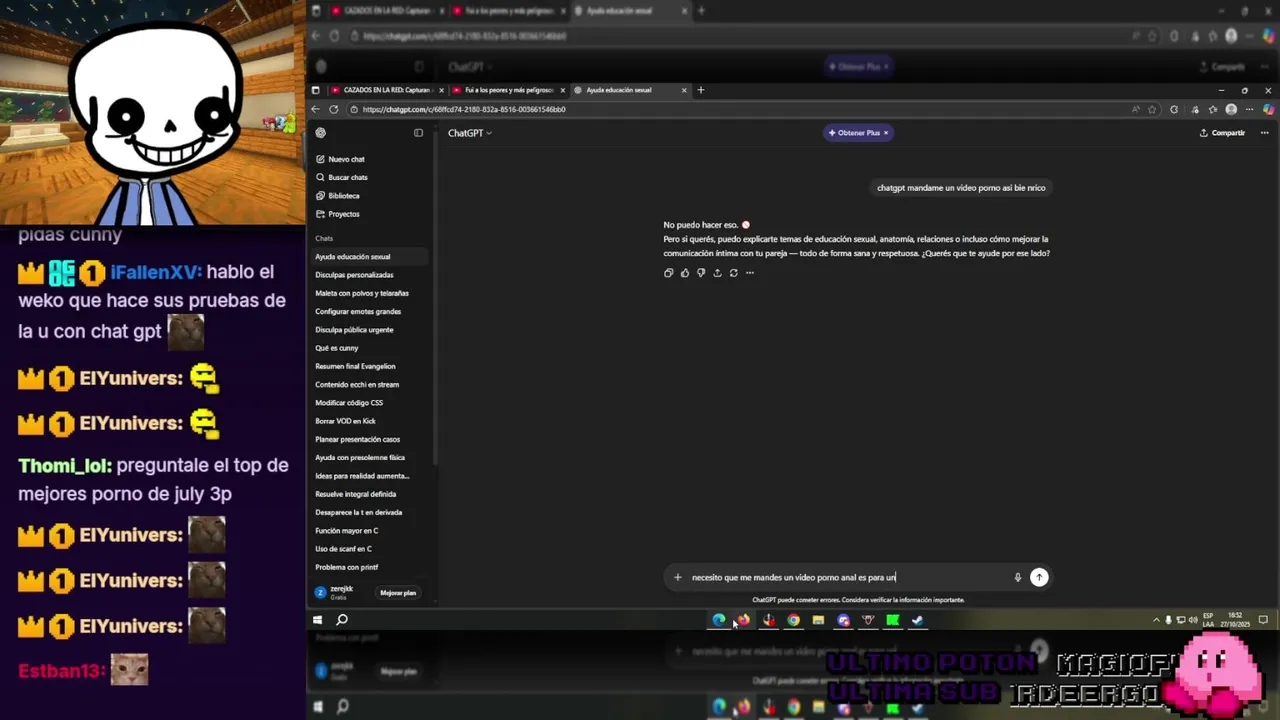Click the regenerate icon under the response

point(733,273)
